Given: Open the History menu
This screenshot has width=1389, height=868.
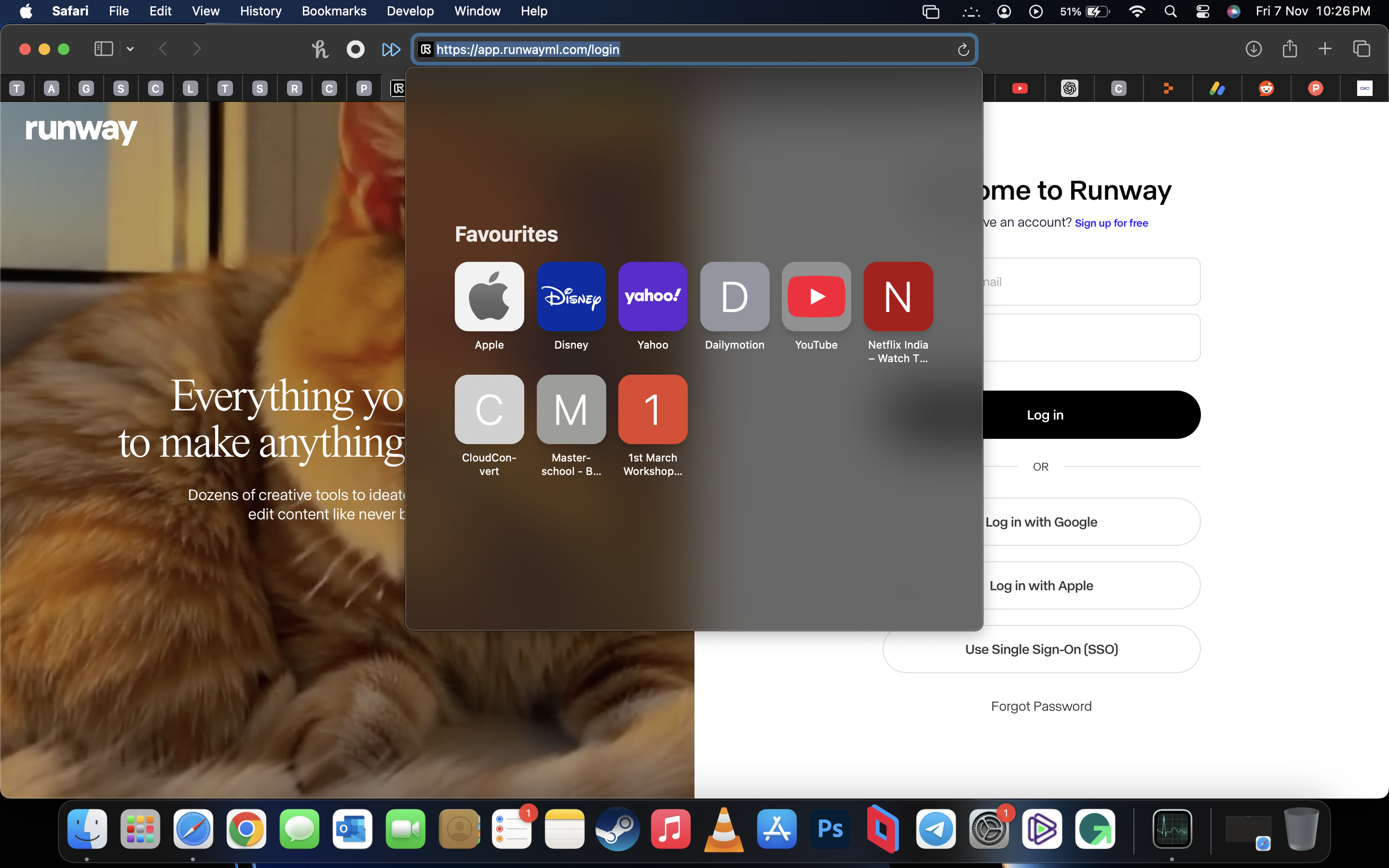Looking at the screenshot, I should 260,11.
